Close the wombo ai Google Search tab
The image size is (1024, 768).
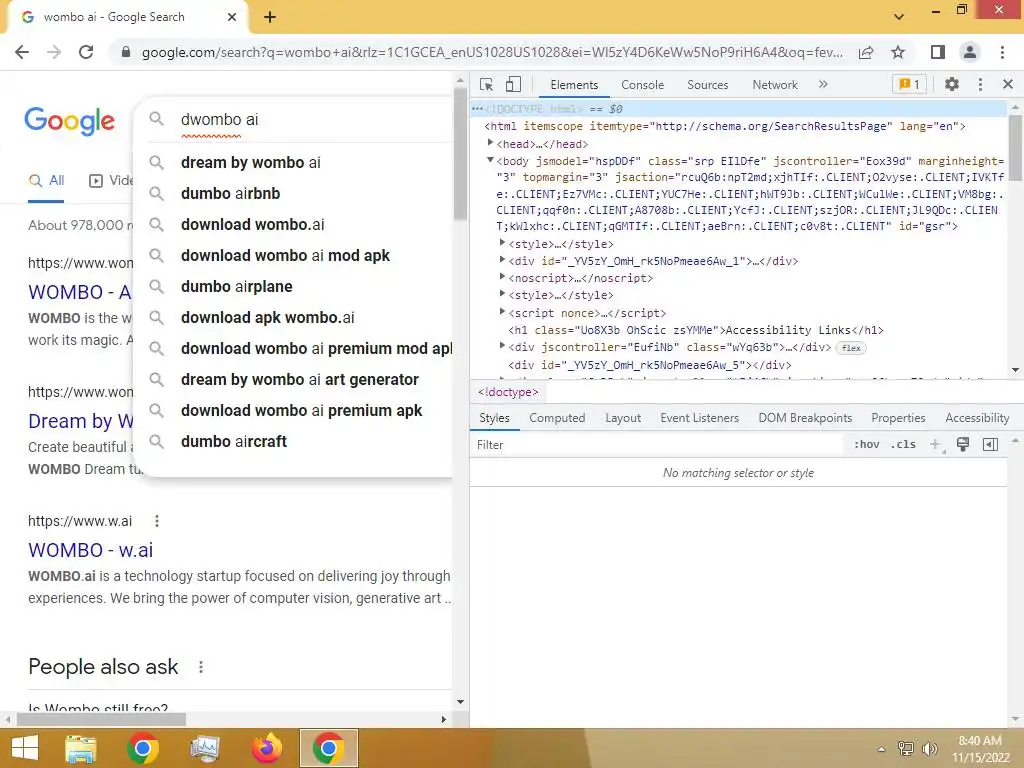point(232,17)
